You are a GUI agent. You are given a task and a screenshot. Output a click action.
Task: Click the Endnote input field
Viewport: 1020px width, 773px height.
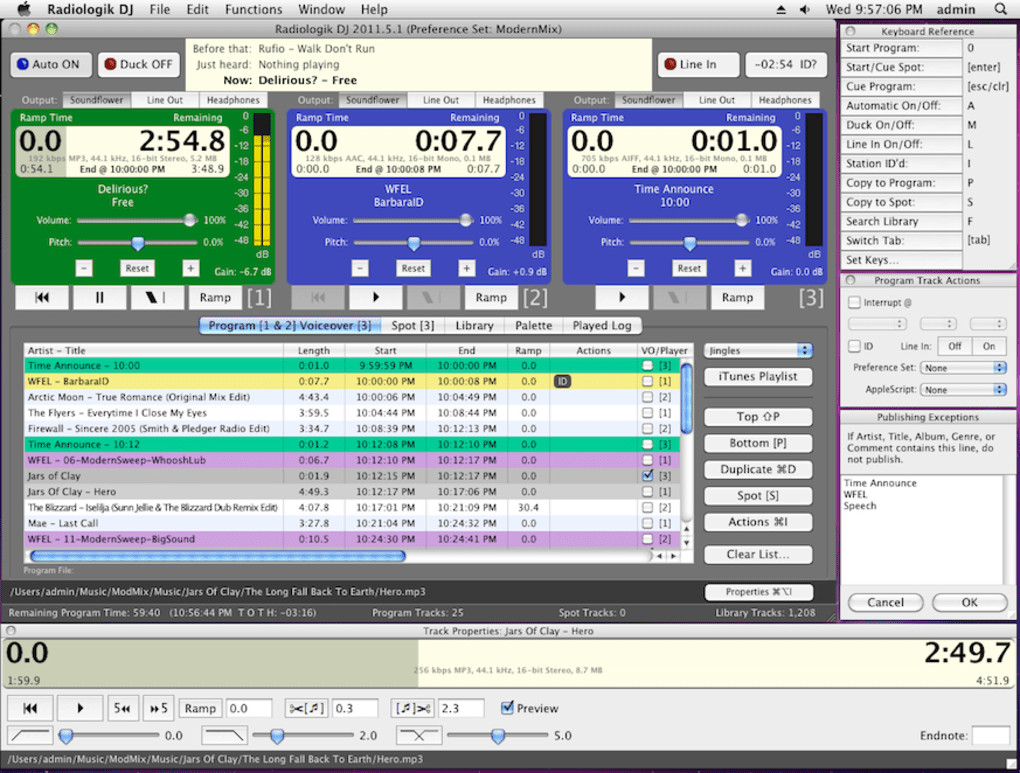pos(991,736)
